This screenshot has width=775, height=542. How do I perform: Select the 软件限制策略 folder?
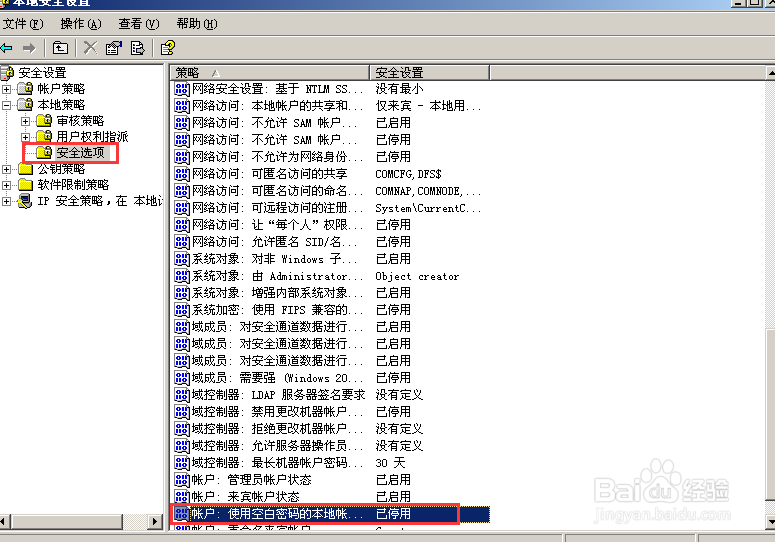73,185
